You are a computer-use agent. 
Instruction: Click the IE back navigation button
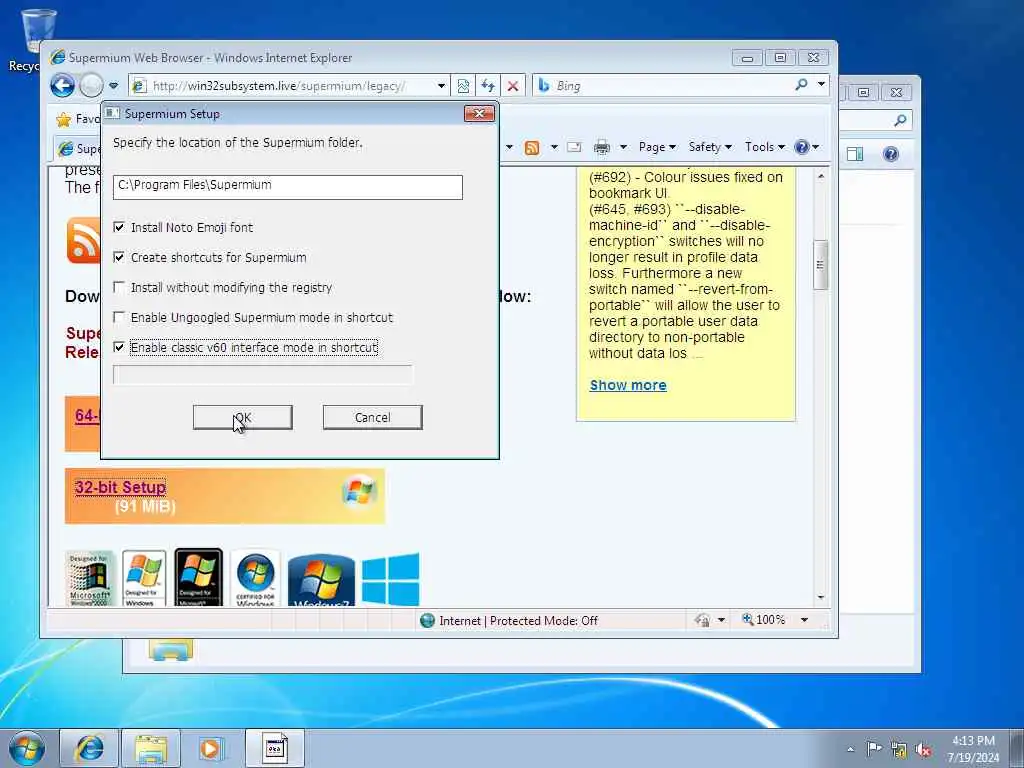63,86
